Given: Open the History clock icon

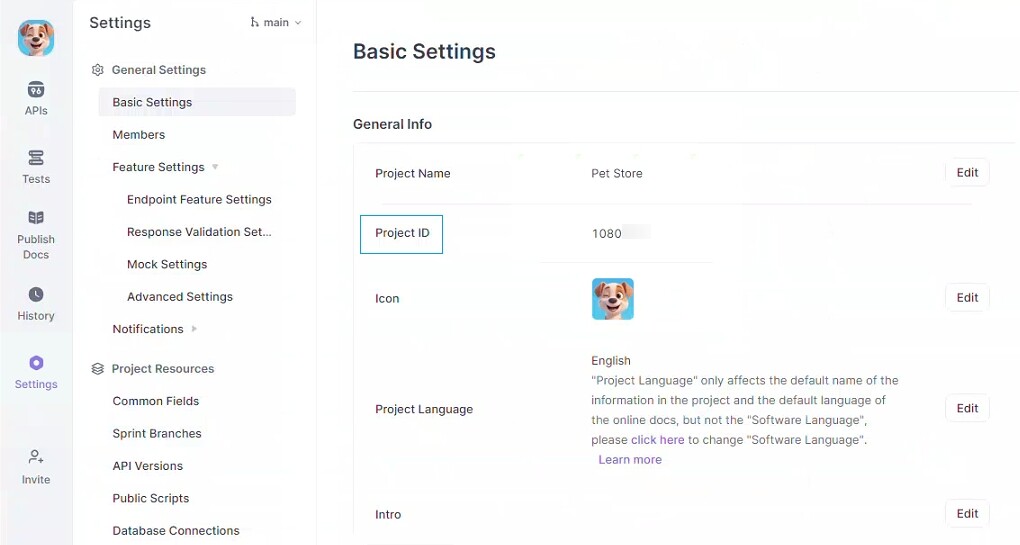Looking at the screenshot, I should coord(36,295).
